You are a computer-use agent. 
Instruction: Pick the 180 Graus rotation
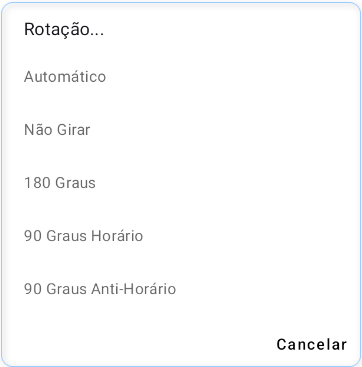[181, 183]
